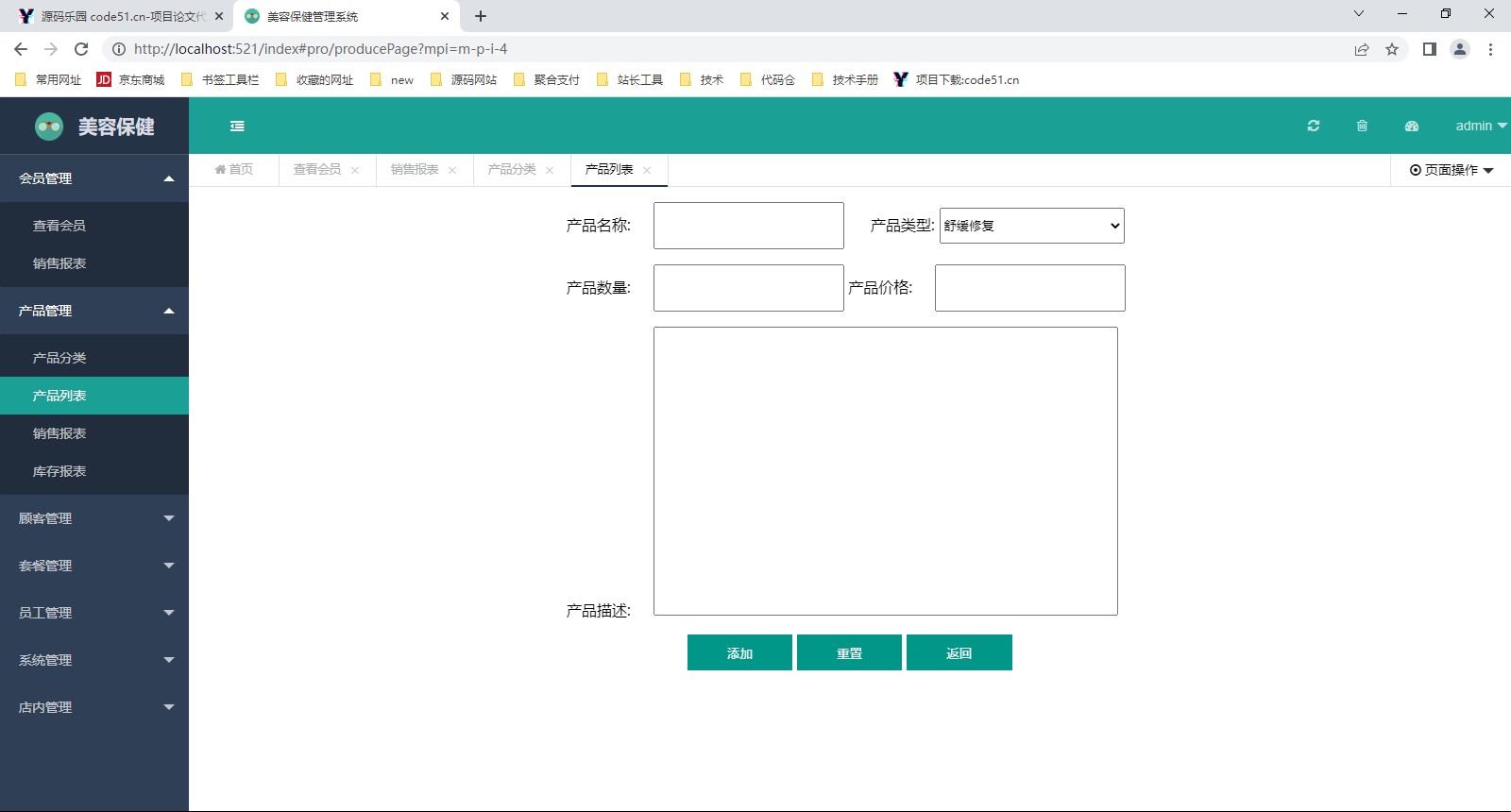Click browser forward arrow
Viewport: 1511px width, 812px height.
click(x=51, y=49)
